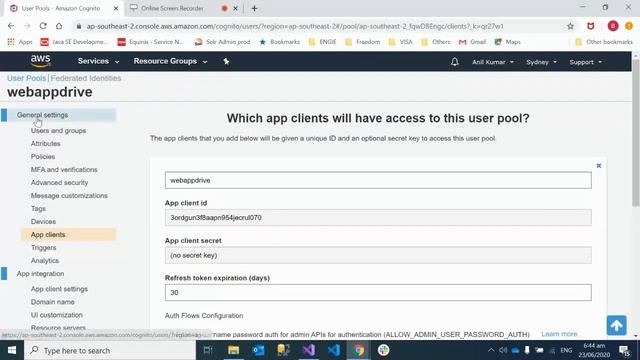Open Visual Studio from the taskbar
Viewport: 640px width, 360px height.
pos(309,350)
